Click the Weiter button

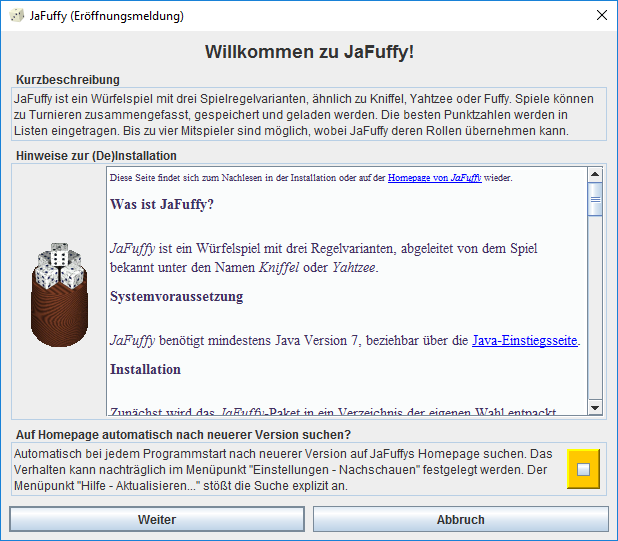pyautogui.click(x=157, y=520)
